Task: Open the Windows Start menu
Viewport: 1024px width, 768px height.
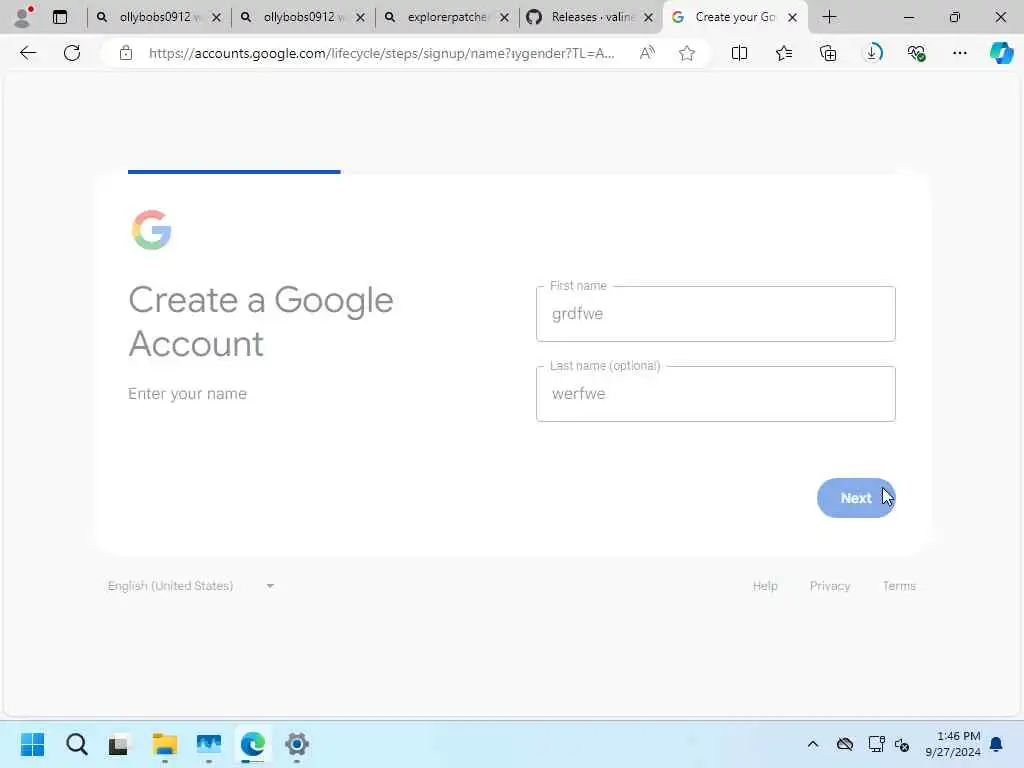Action: pos(32,744)
